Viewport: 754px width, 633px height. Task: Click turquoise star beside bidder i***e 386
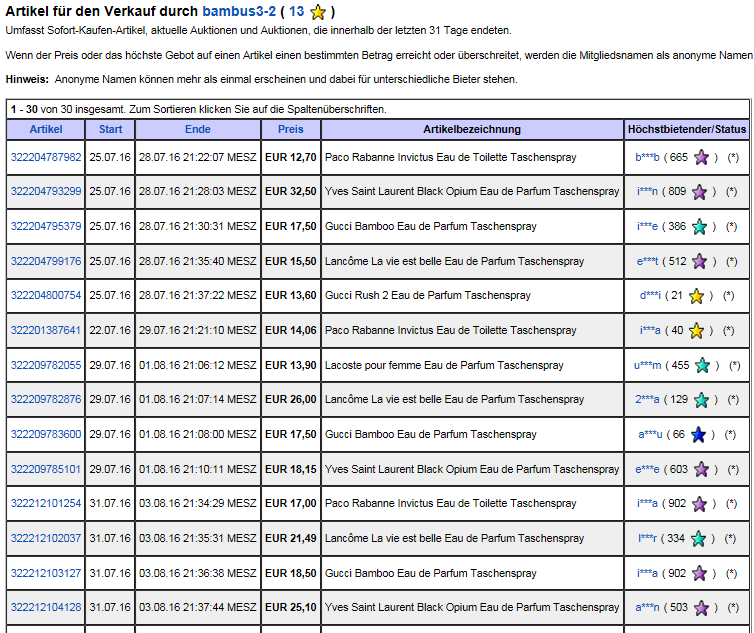click(700, 227)
